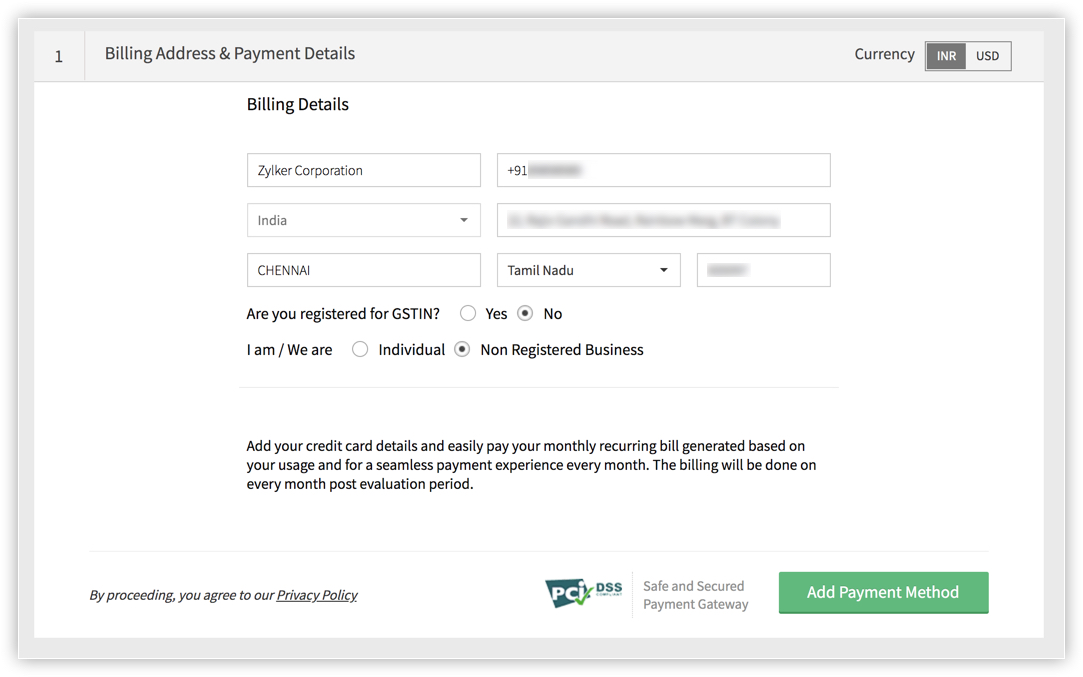
Task: Focus the +91 phone number field
Action: tap(663, 170)
